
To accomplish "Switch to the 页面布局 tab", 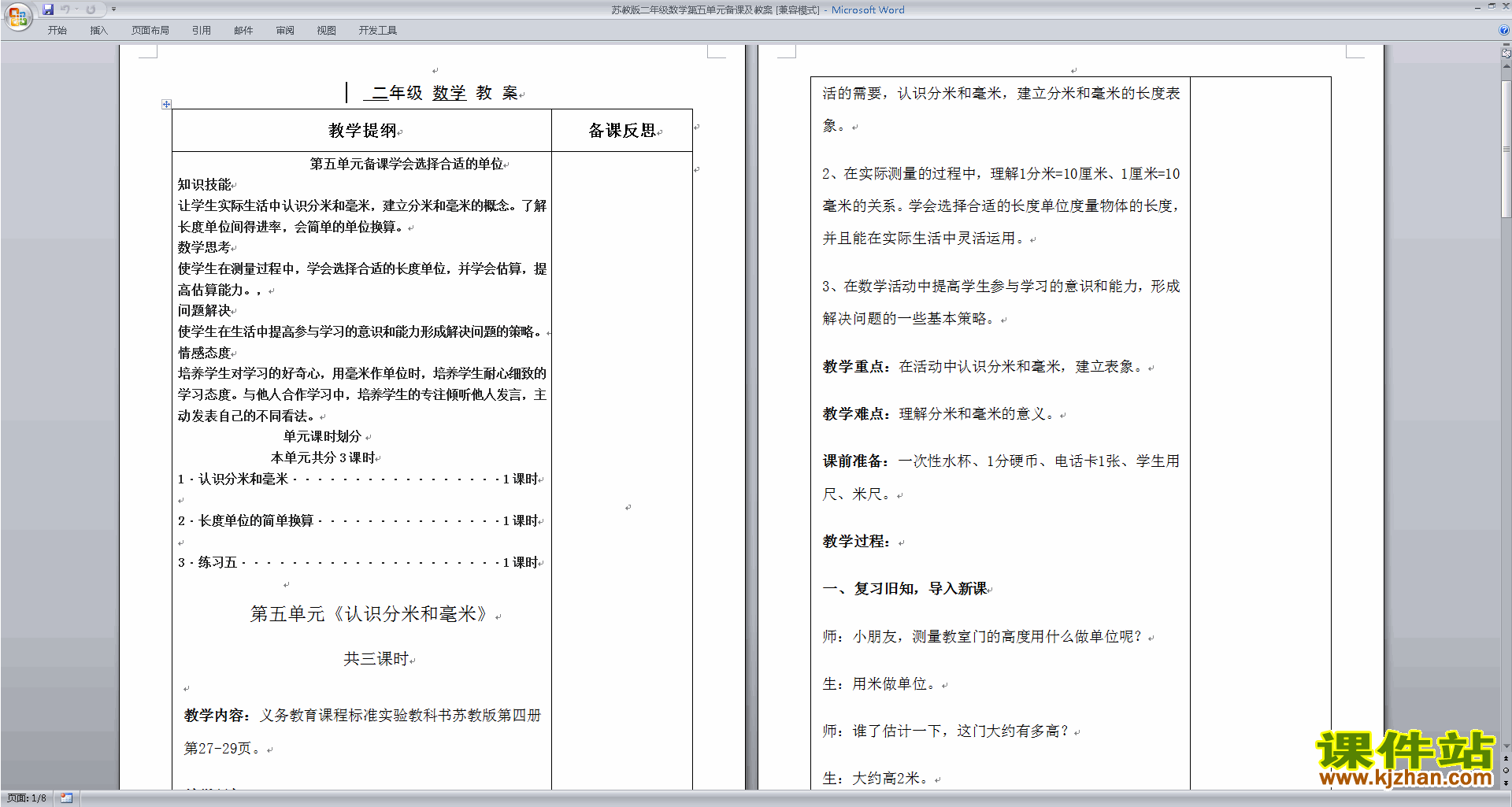I will [150, 31].
